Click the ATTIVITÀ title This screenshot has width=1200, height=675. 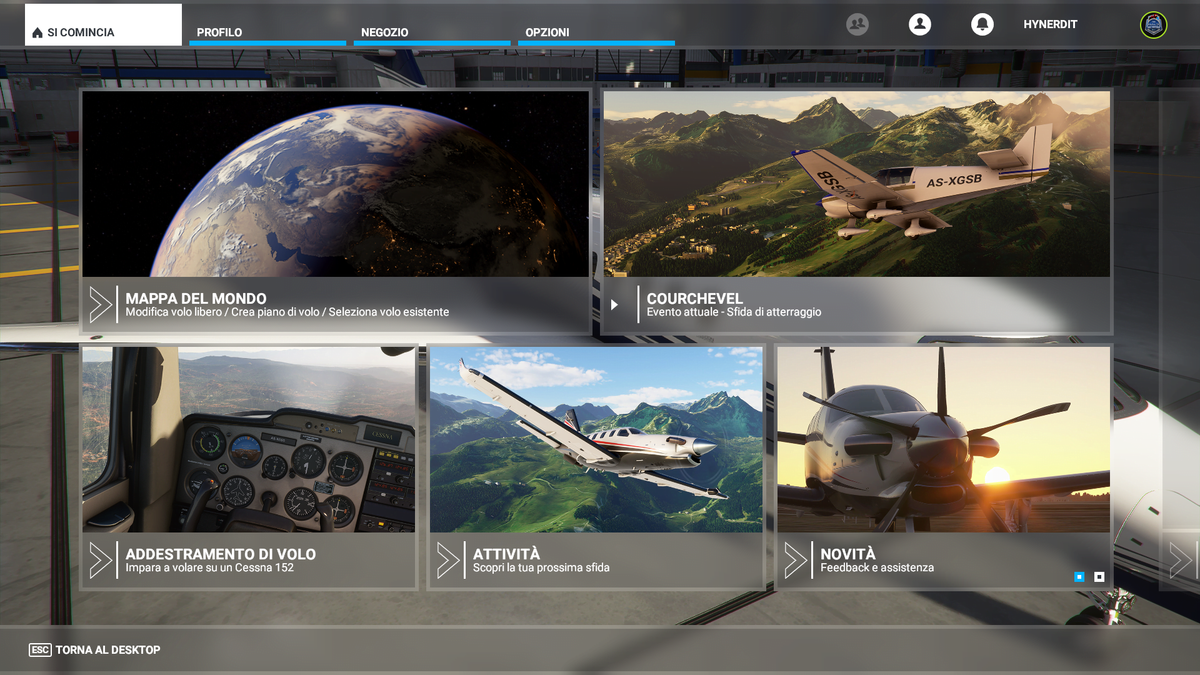coord(506,554)
